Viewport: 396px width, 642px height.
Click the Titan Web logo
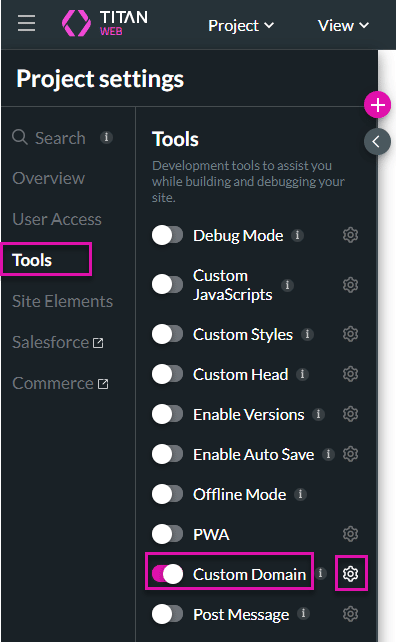click(x=105, y=23)
